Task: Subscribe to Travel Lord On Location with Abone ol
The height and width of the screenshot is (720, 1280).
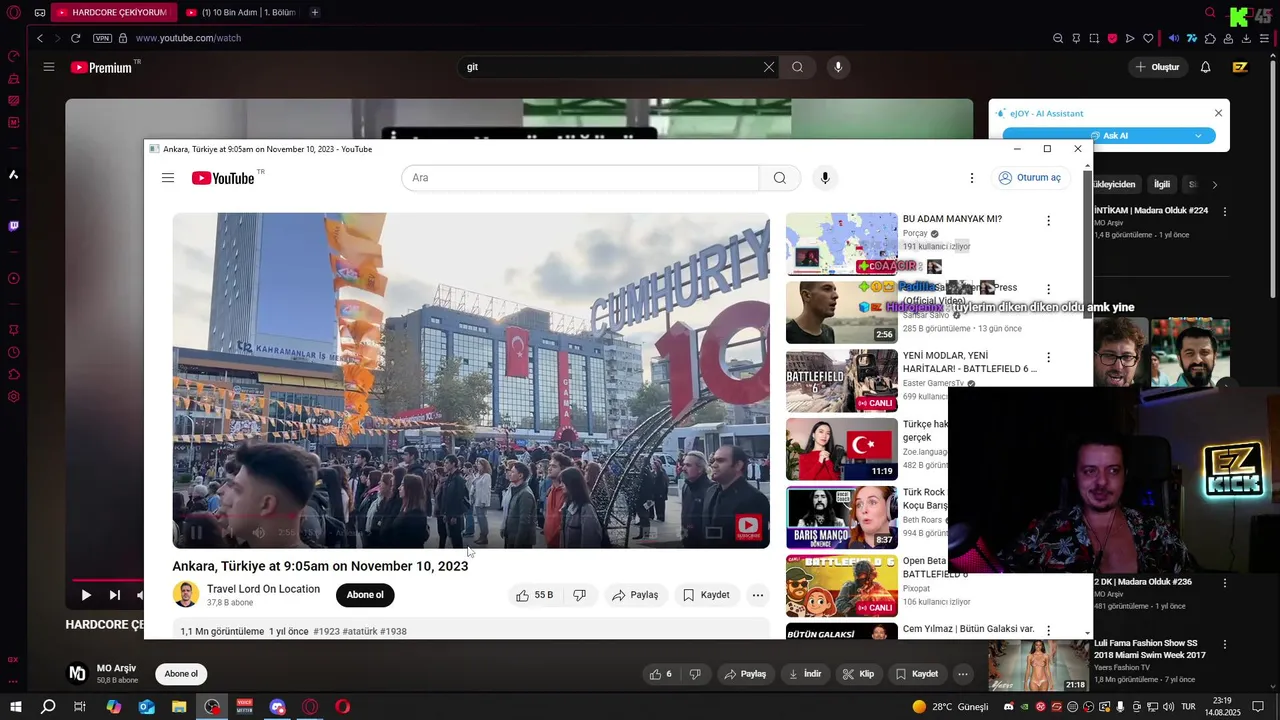Action: [x=365, y=595]
